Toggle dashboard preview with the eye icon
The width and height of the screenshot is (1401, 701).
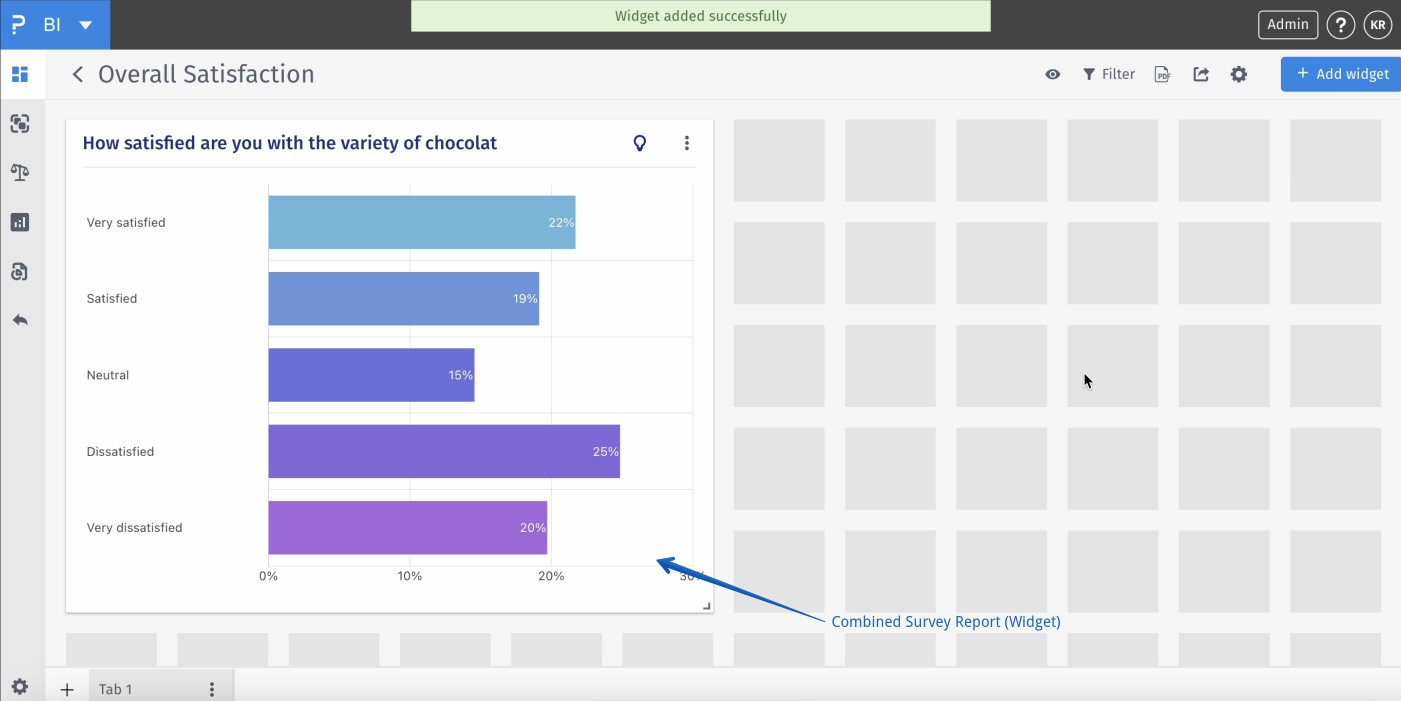1053,74
